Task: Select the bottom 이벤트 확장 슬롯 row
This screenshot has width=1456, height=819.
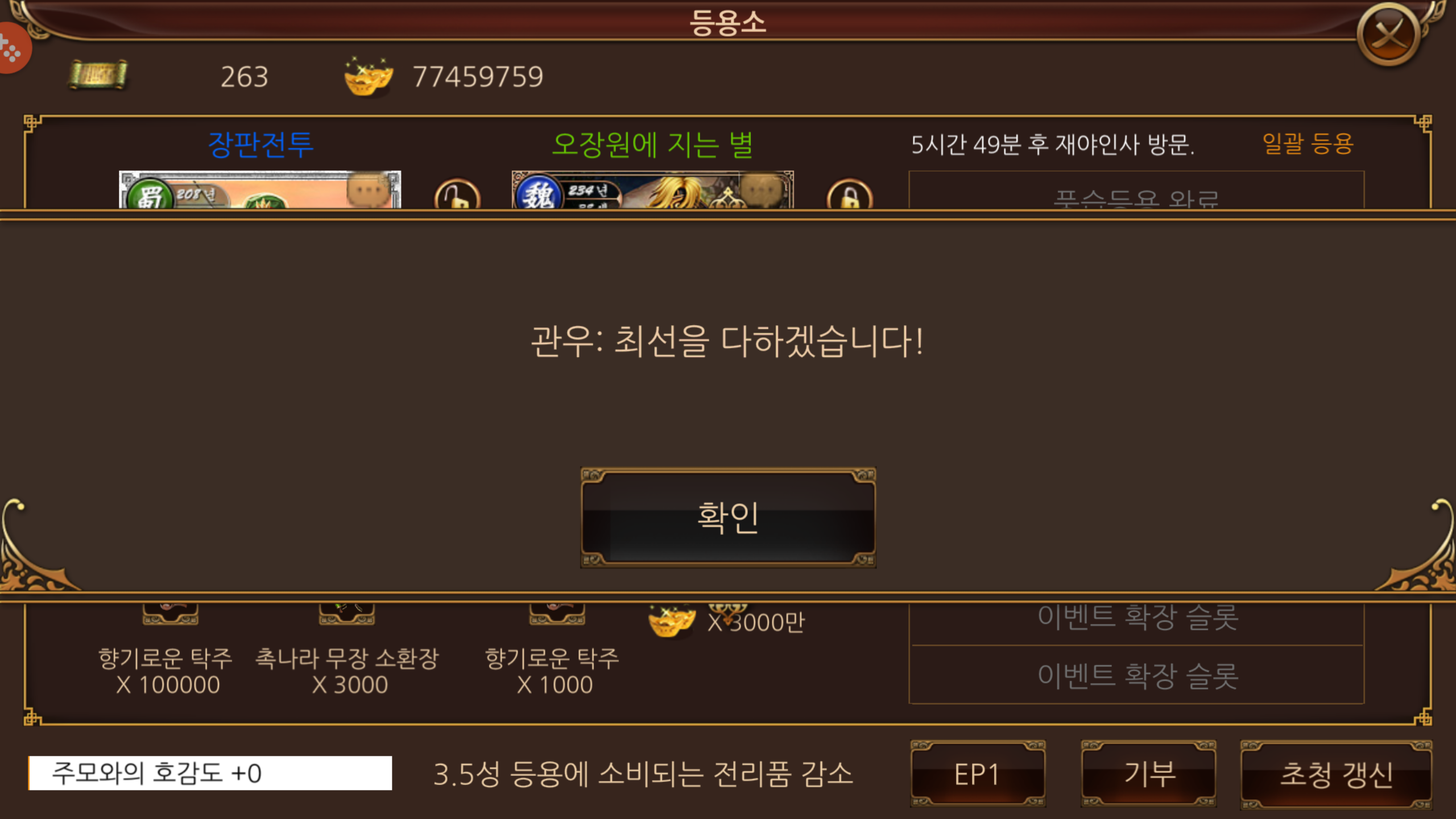Action: point(1137,675)
